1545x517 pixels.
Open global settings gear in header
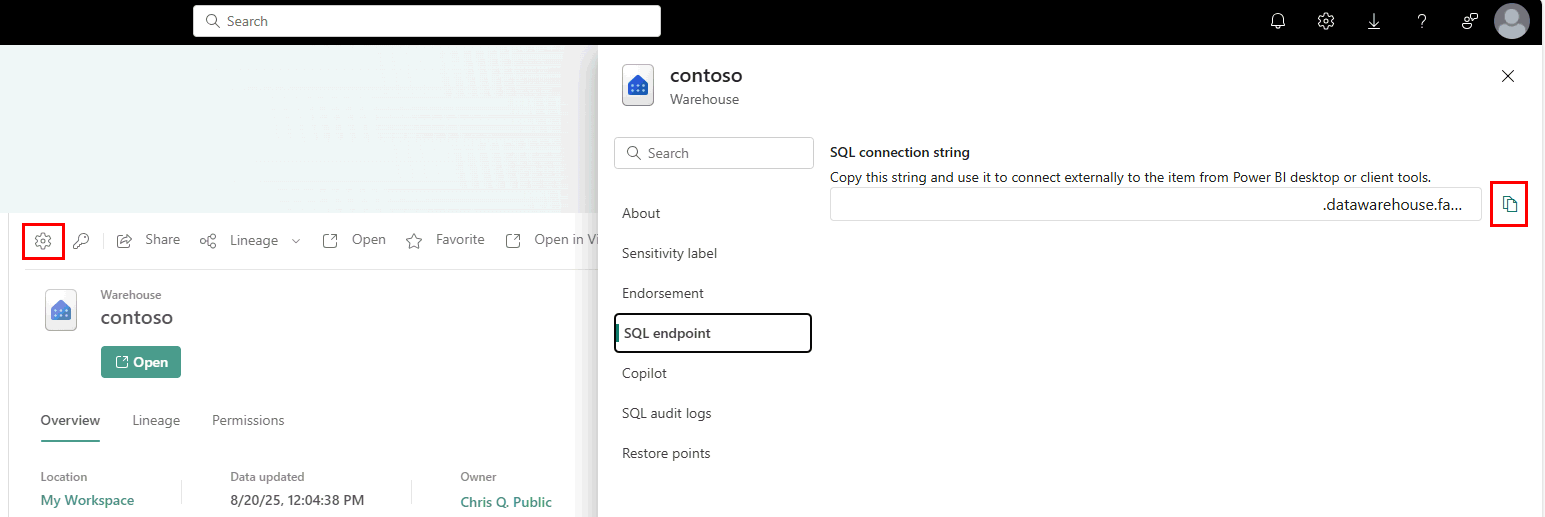[1325, 21]
